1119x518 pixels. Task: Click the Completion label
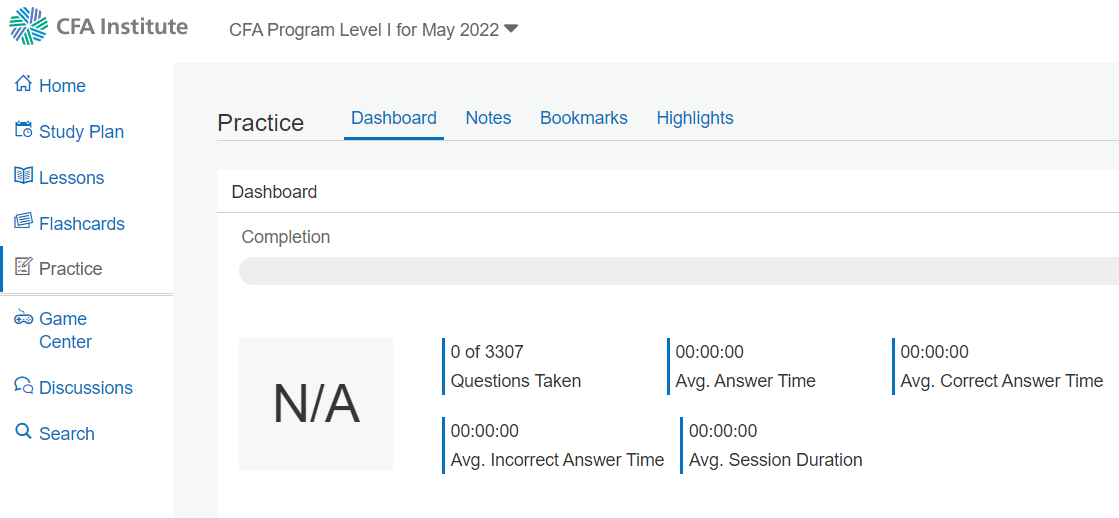click(x=286, y=237)
